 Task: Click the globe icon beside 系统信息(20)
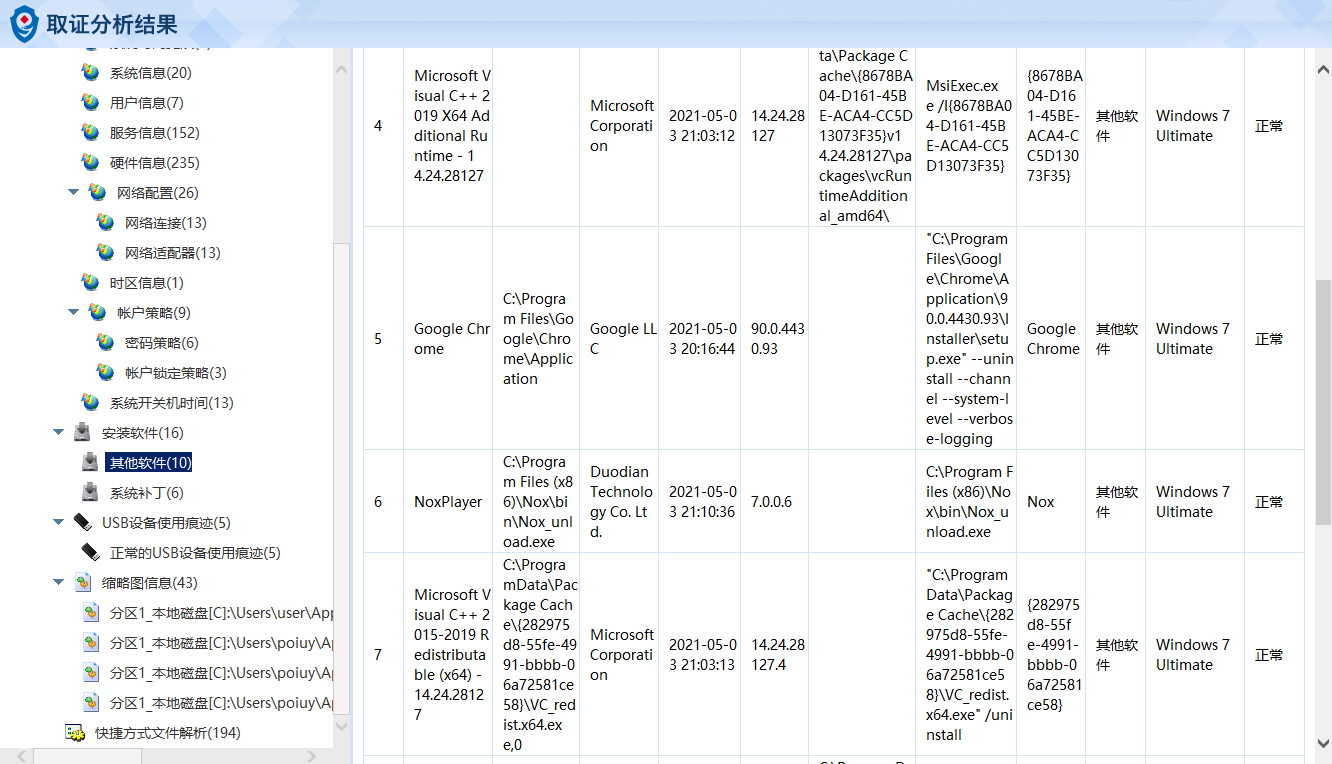pyautogui.click(x=91, y=73)
